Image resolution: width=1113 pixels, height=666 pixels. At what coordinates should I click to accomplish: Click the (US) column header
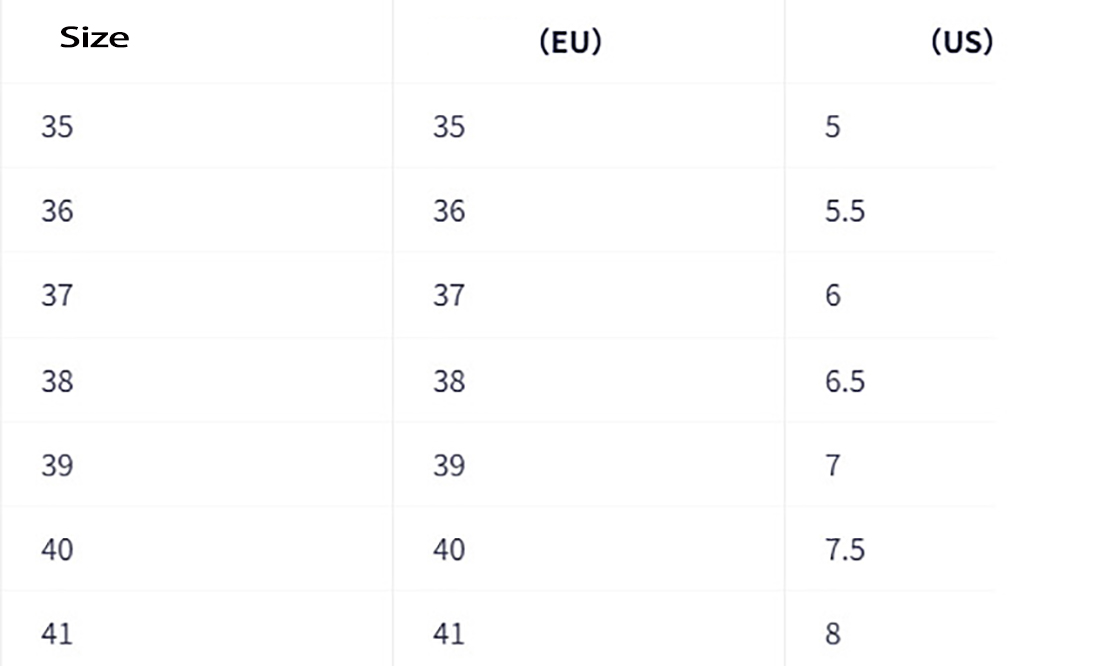coord(961,43)
